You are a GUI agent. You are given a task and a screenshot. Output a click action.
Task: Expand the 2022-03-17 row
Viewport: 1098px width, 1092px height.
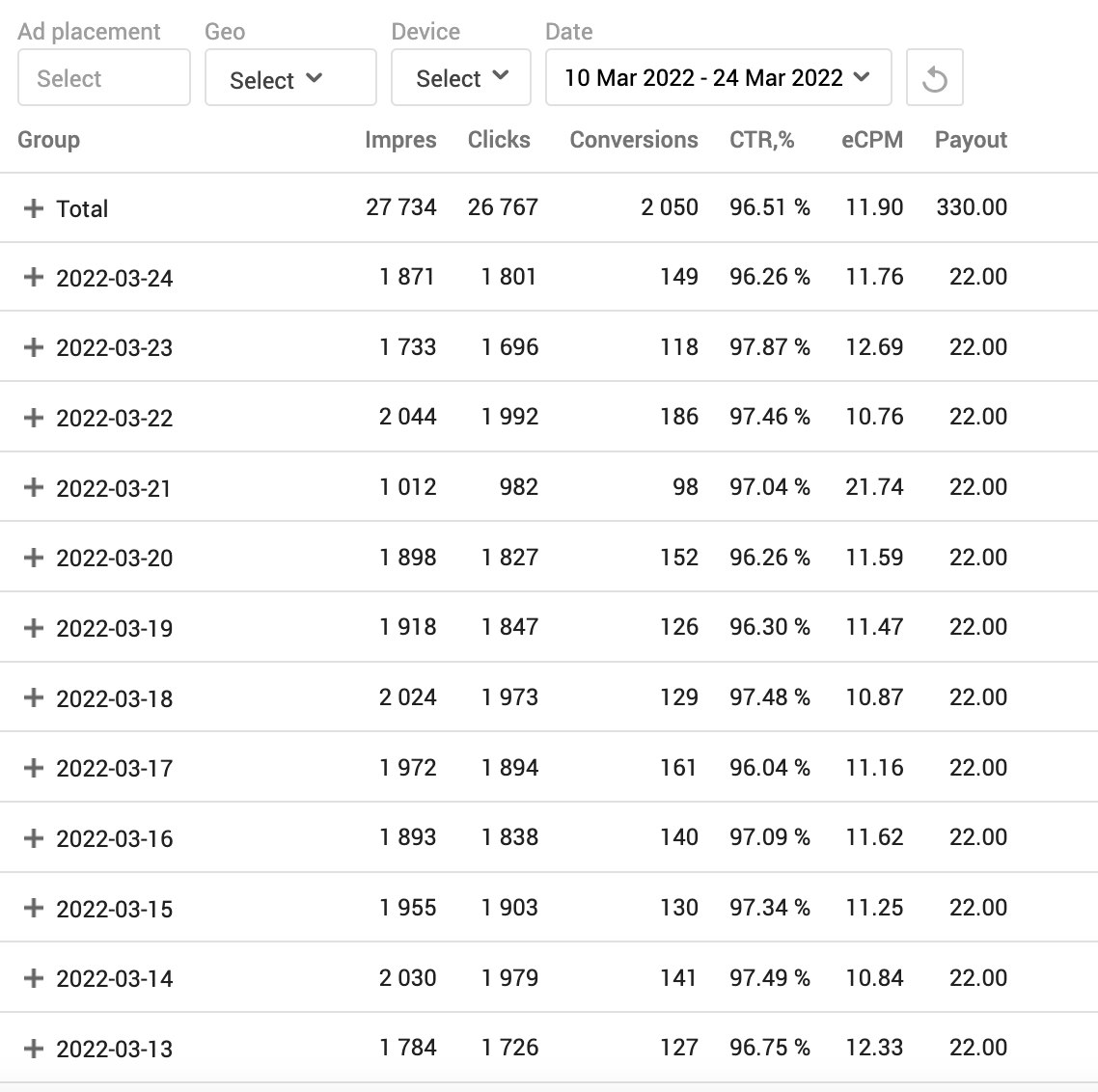click(34, 768)
